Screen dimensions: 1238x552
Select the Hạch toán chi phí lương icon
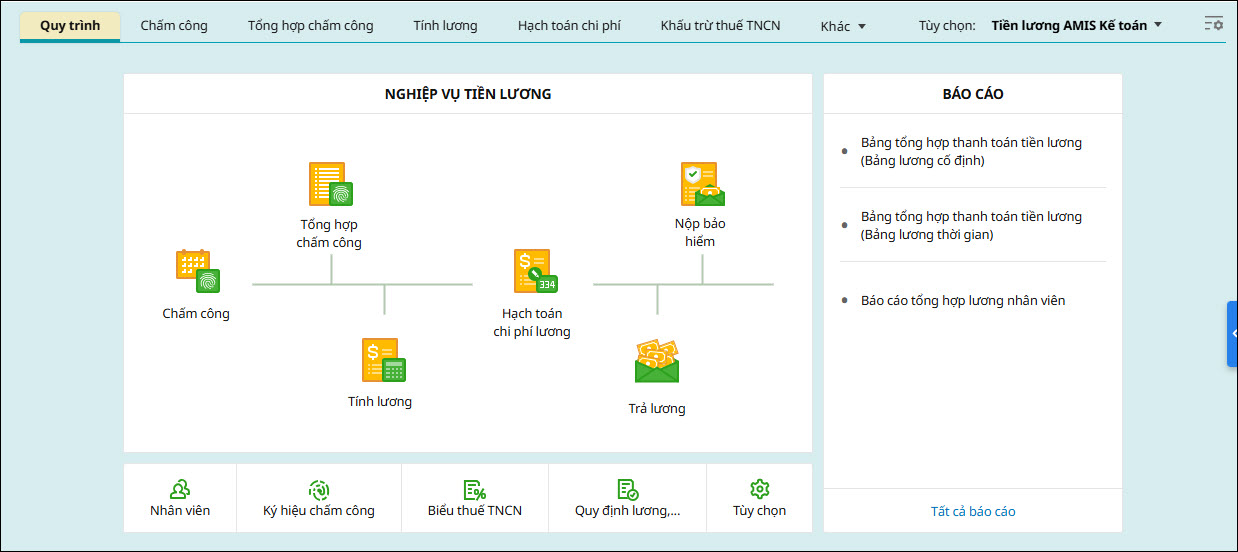535,271
